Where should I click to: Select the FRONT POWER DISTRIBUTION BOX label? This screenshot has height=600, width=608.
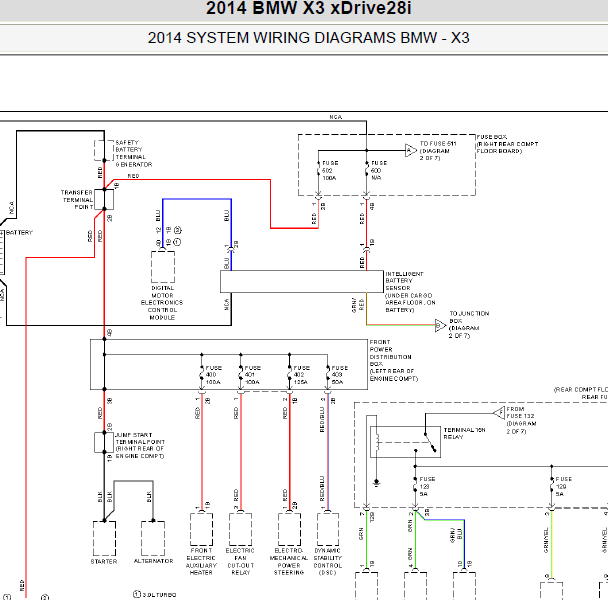(x=394, y=360)
